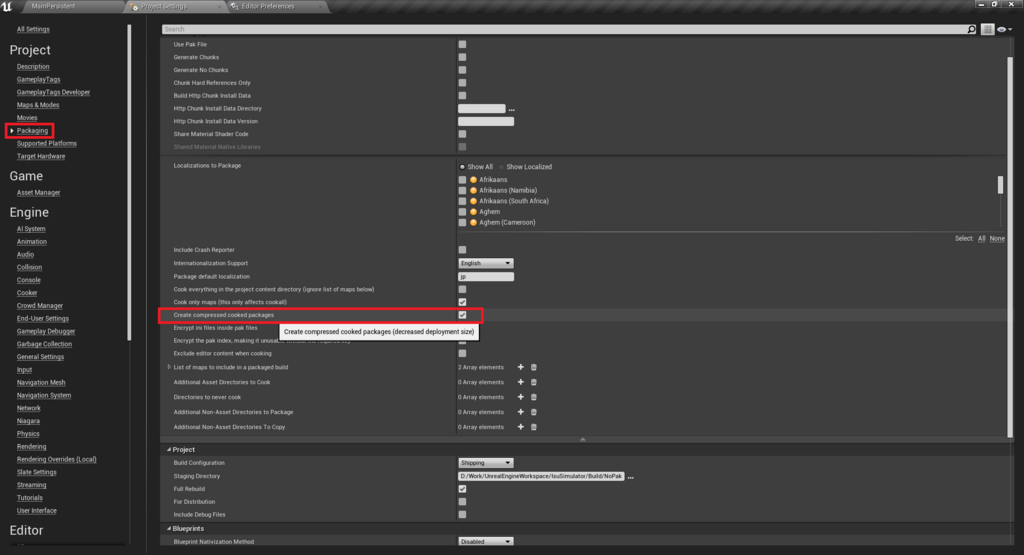Open Supported Platforms settings

47,144
